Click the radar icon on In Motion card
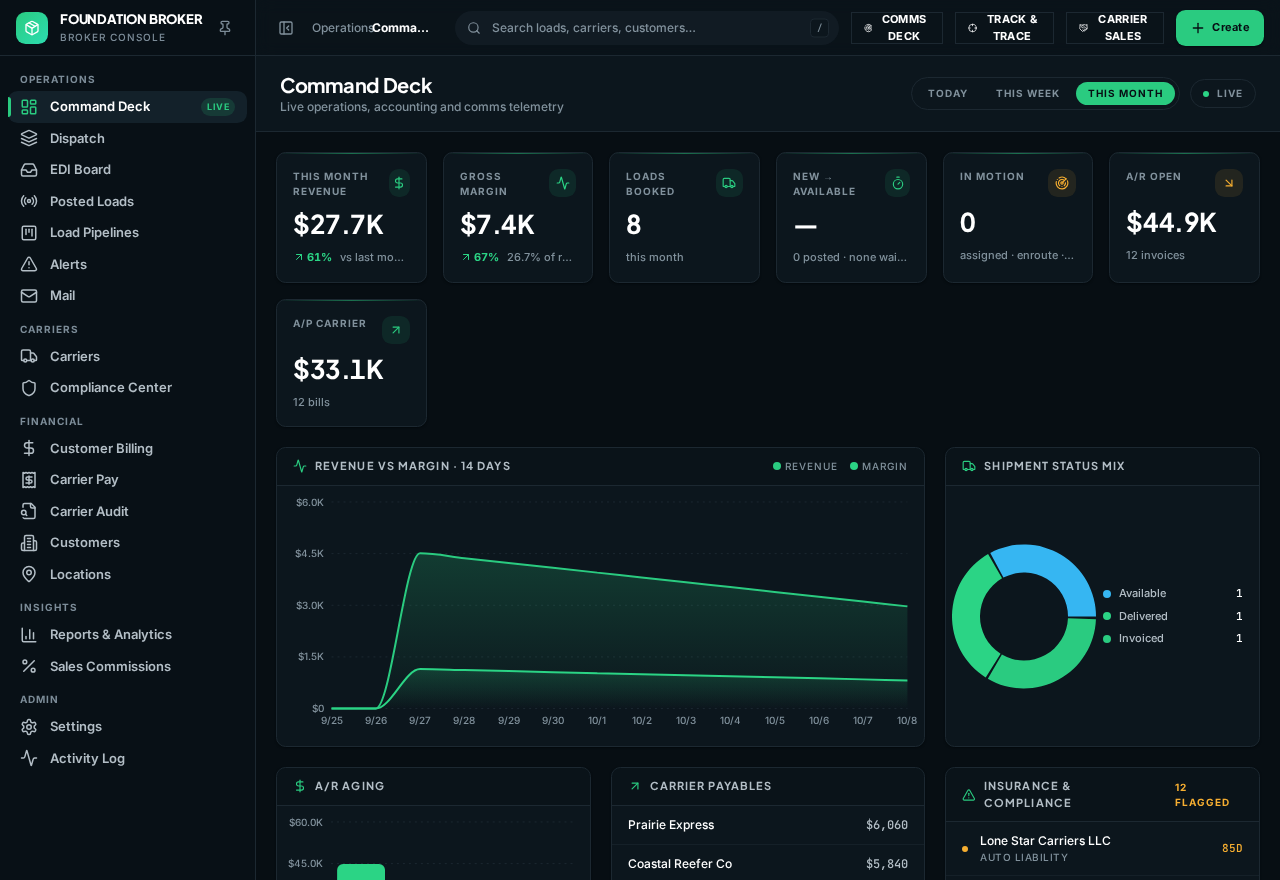Image resolution: width=1280 pixels, height=880 pixels. pos(1062,183)
